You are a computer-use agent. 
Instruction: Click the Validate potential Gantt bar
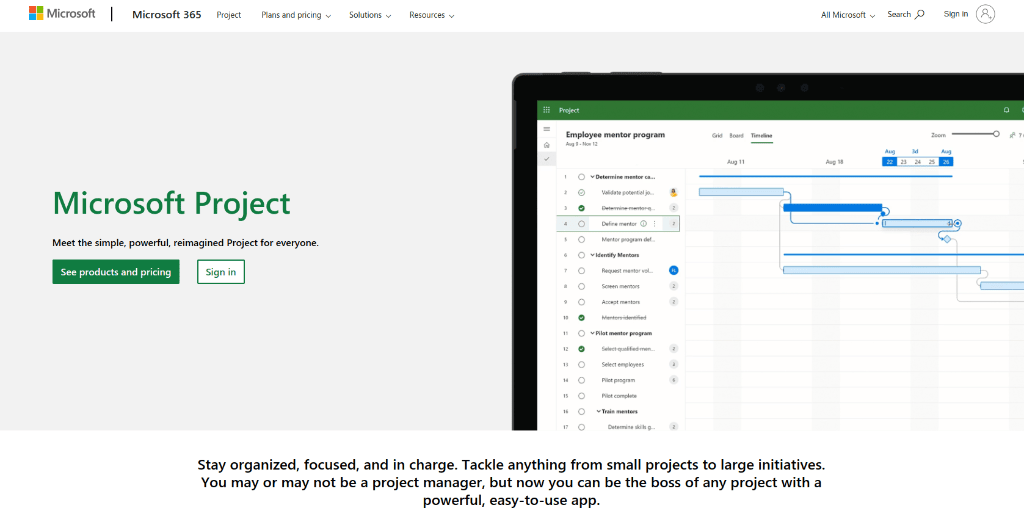pyautogui.click(x=741, y=192)
